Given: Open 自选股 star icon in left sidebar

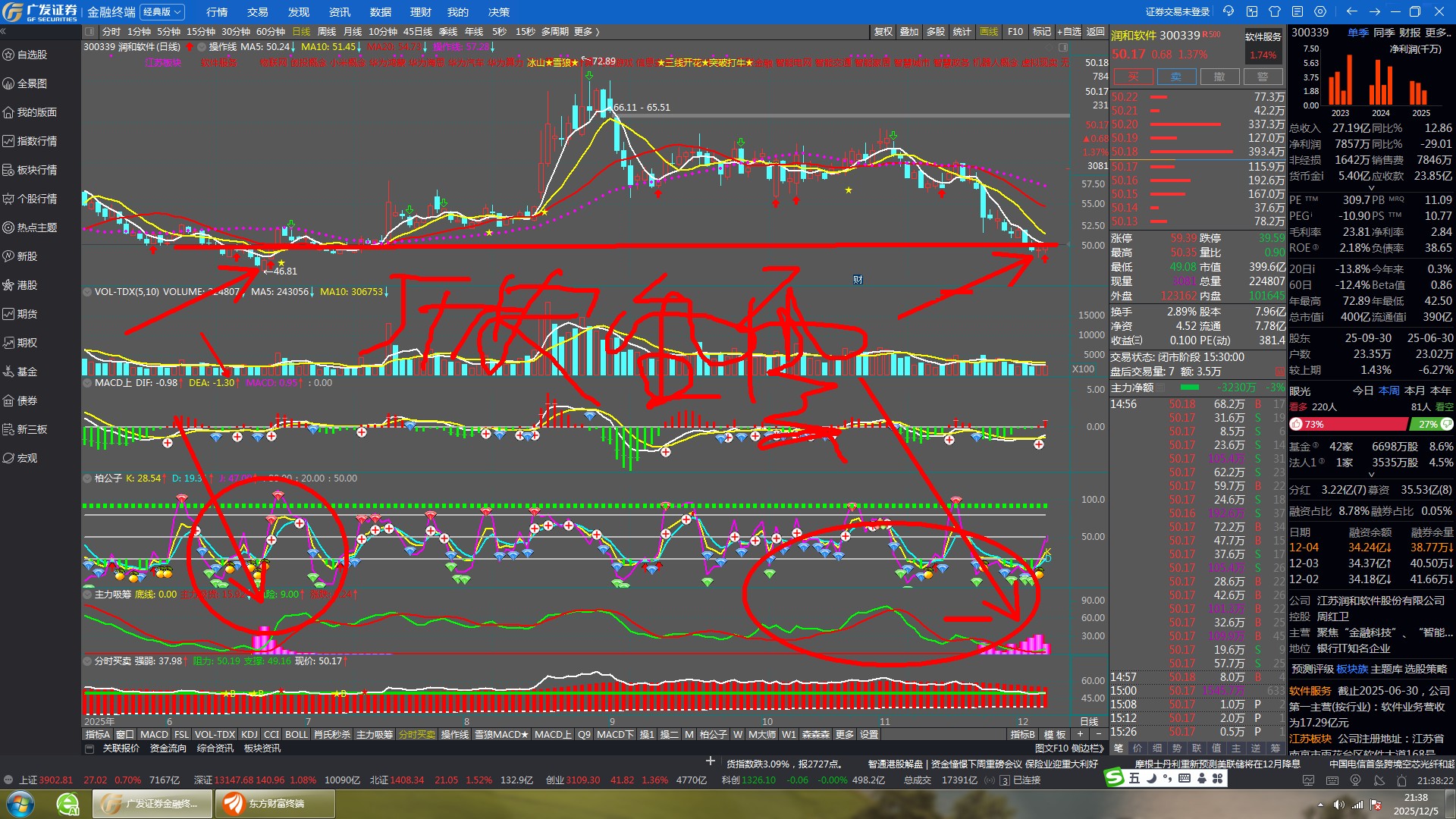Looking at the screenshot, I should pyautogui.click(x=9, y=55).
